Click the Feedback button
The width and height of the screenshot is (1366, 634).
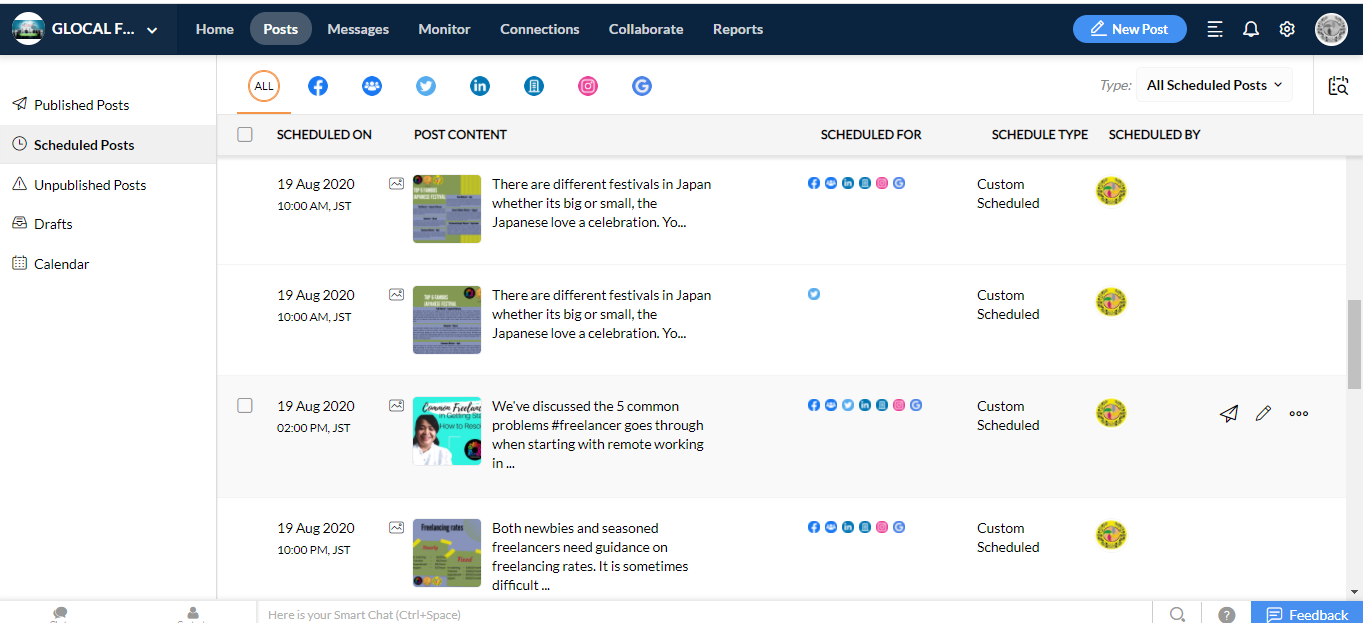1307,615
